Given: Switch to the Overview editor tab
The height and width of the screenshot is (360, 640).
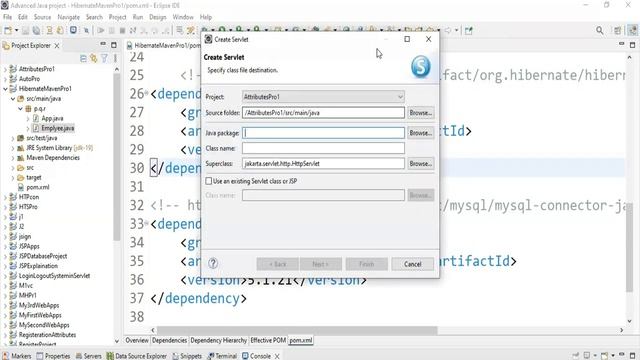Looking at the screenshot, I should (x=137, y=340).
